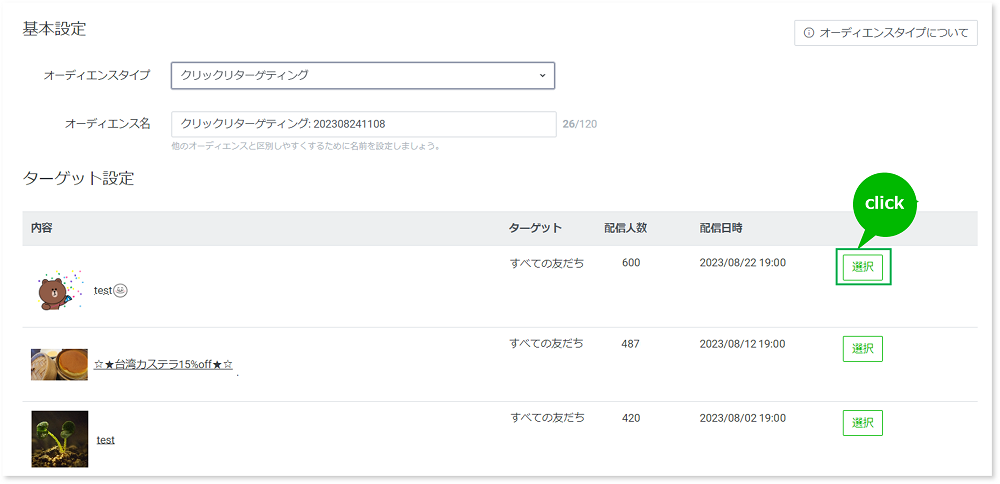The height and width of the screenshot is (484, 1000).
Task: Click the 配信日時 column header
Action: coord(721,228)
